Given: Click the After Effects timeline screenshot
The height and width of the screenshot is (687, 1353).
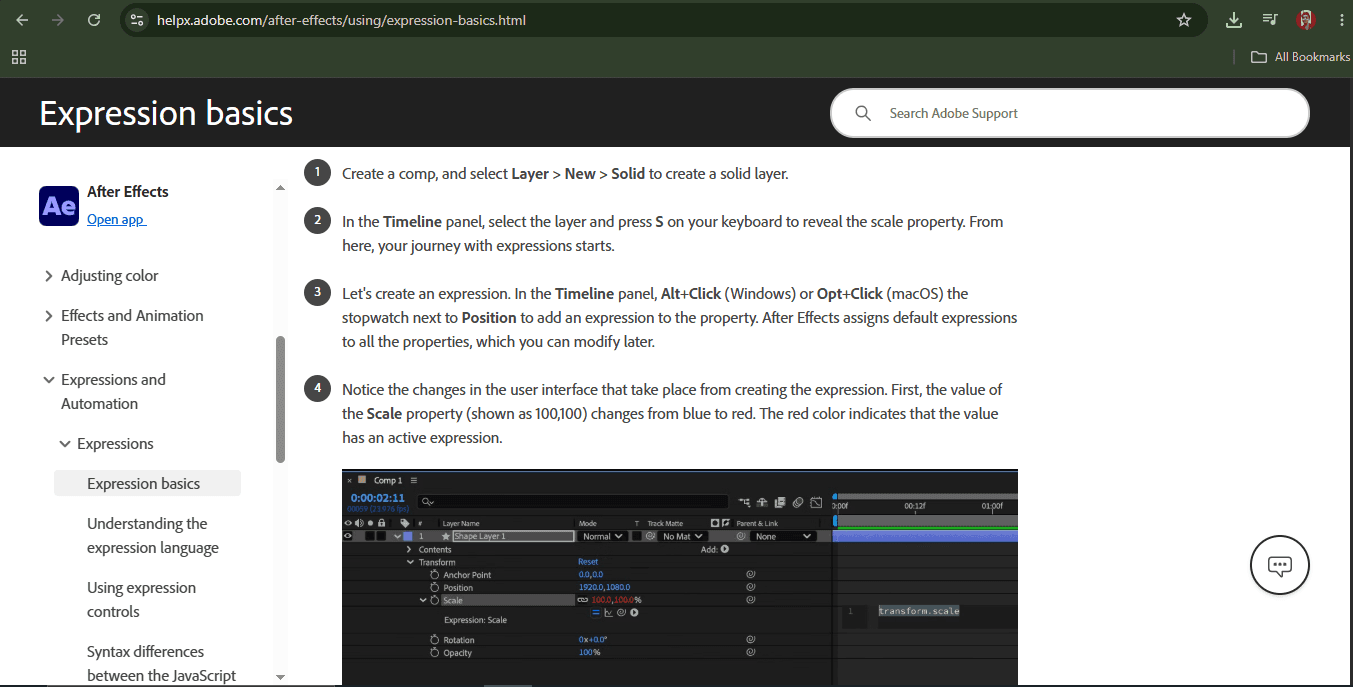Looking at the screenshot, I should 680,577.
